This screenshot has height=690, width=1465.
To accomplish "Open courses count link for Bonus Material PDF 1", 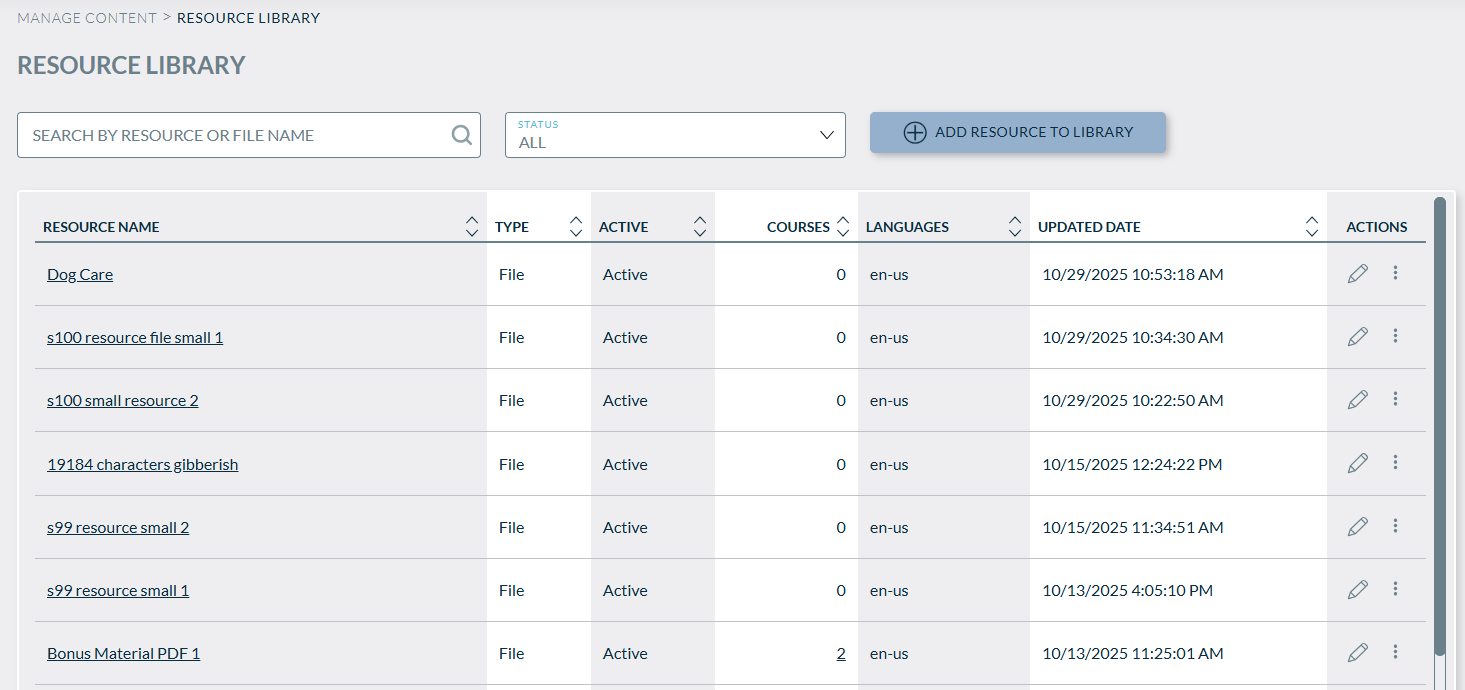I will [x=841, y=653].
